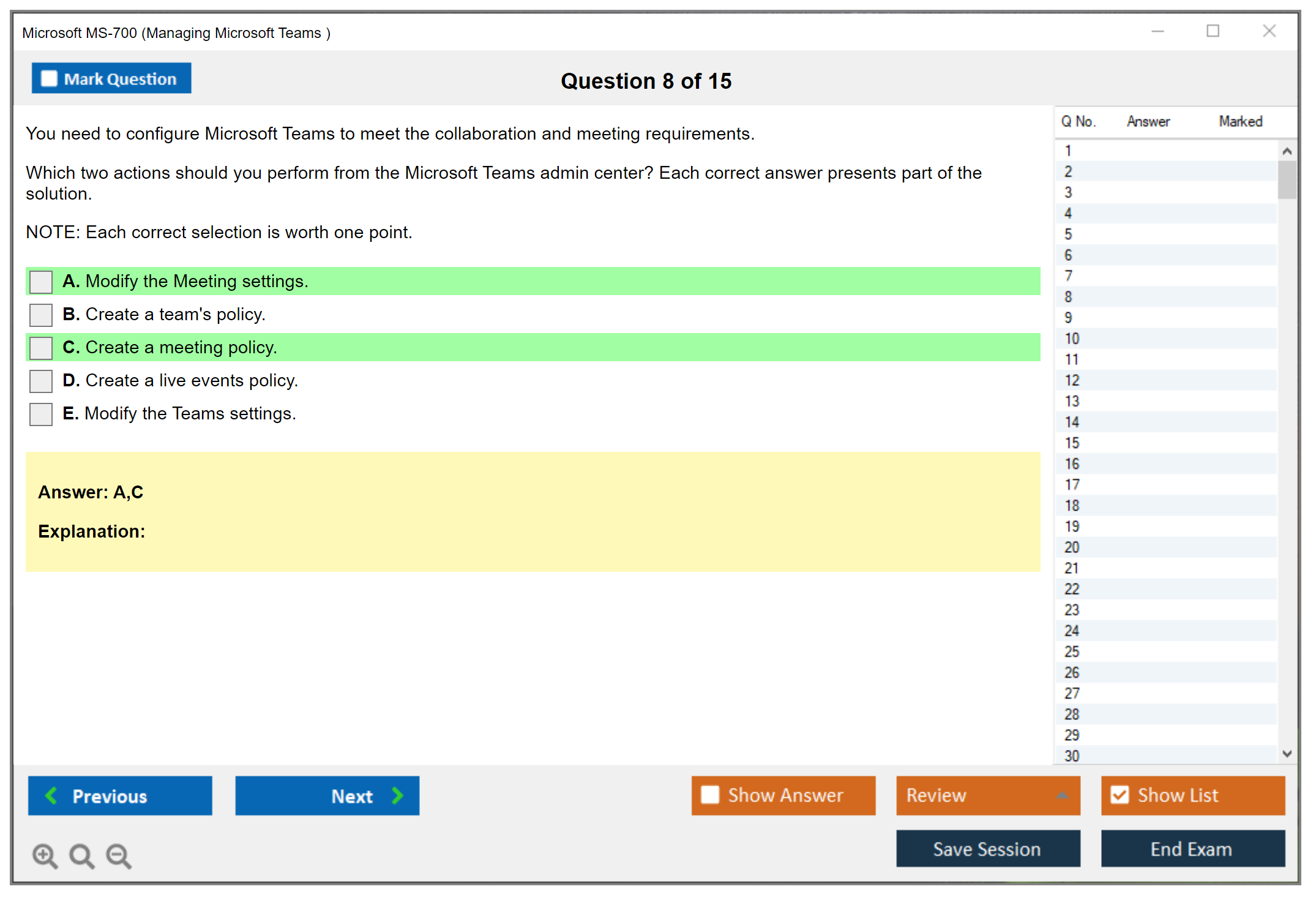This screenshot has height=900, width=1316.
Task: Maximize the exam window
Action: tap(1213, 31)
